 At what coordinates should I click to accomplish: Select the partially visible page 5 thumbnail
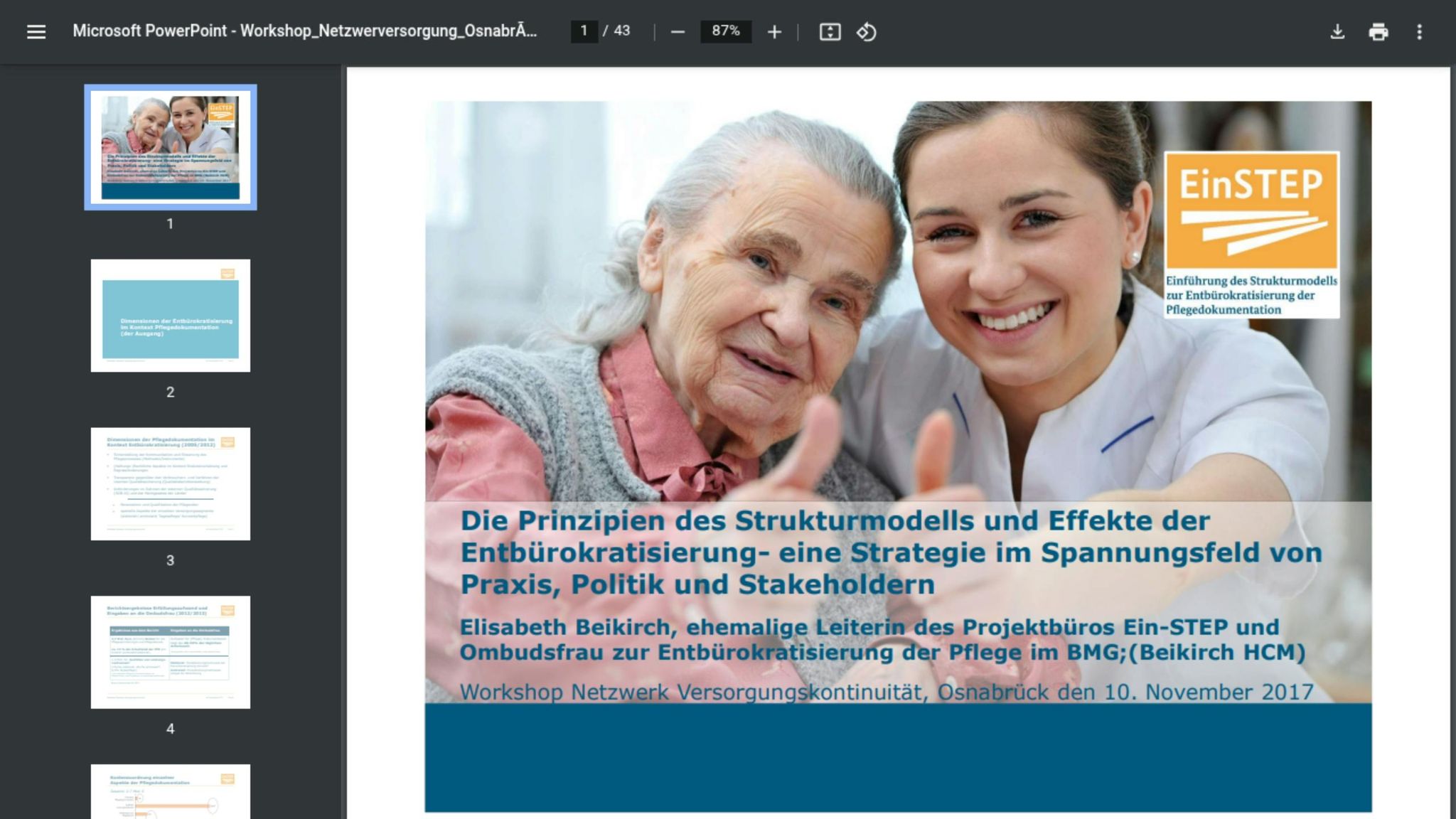tap(171, 791)
